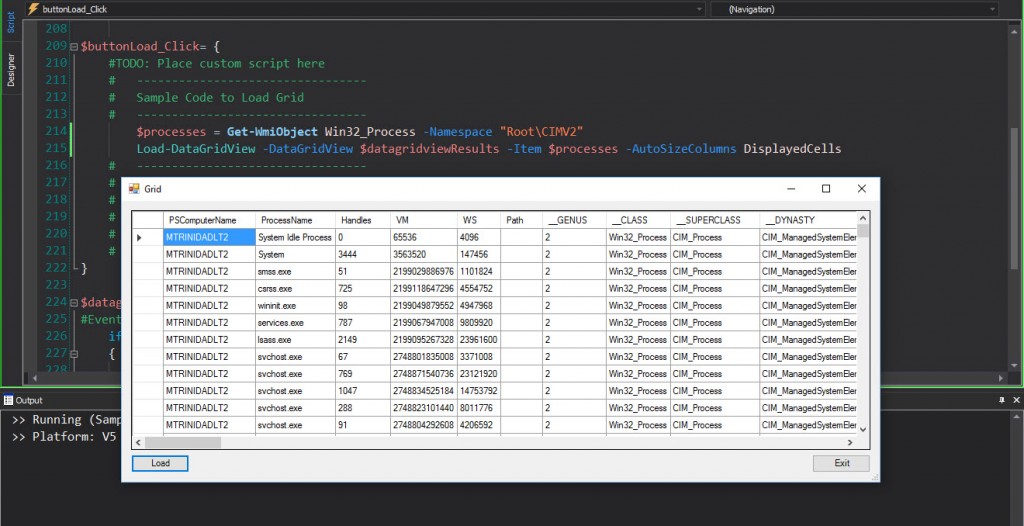1024x526 pixels.
Task: Close the Output panel
Action: pos(1016,400)
